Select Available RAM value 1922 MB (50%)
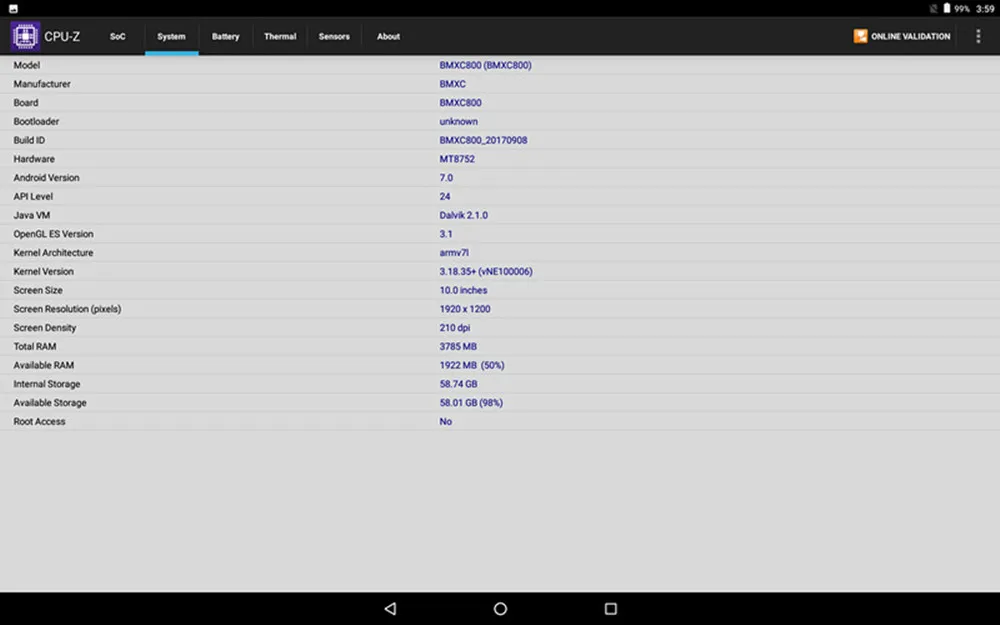This screenshot has width=1000, height=625. tap(472, 365)
